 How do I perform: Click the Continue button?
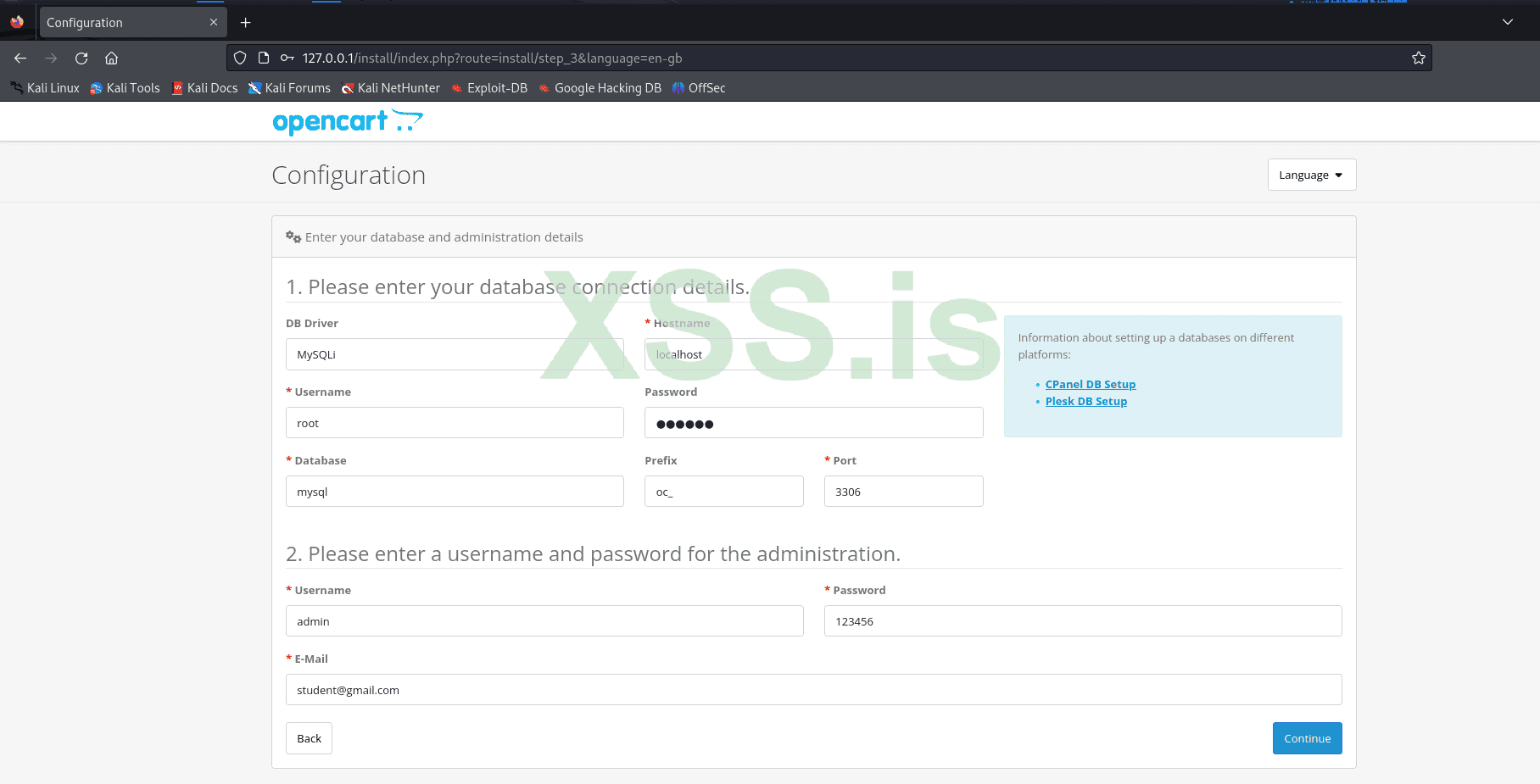click(1308, 738)
